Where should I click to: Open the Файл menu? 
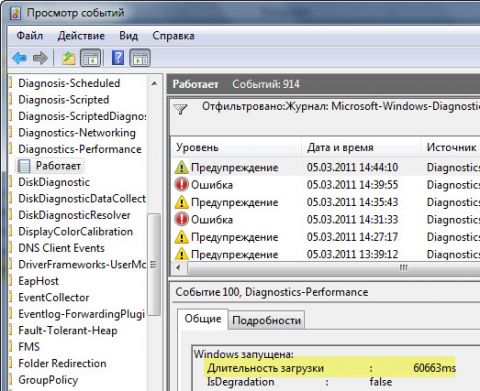[x=30, y=35]
